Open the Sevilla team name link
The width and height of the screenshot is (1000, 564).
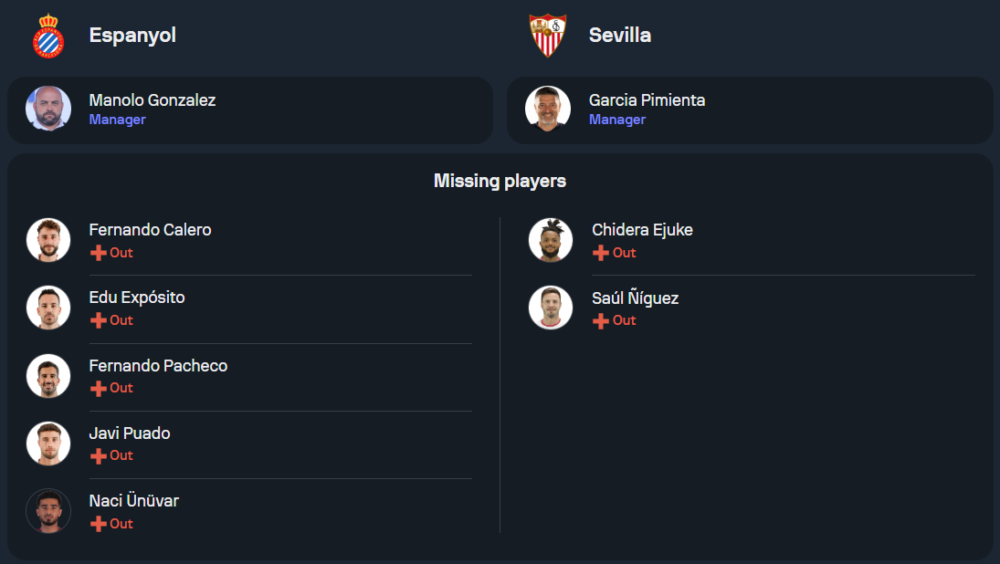click(620, 35)
